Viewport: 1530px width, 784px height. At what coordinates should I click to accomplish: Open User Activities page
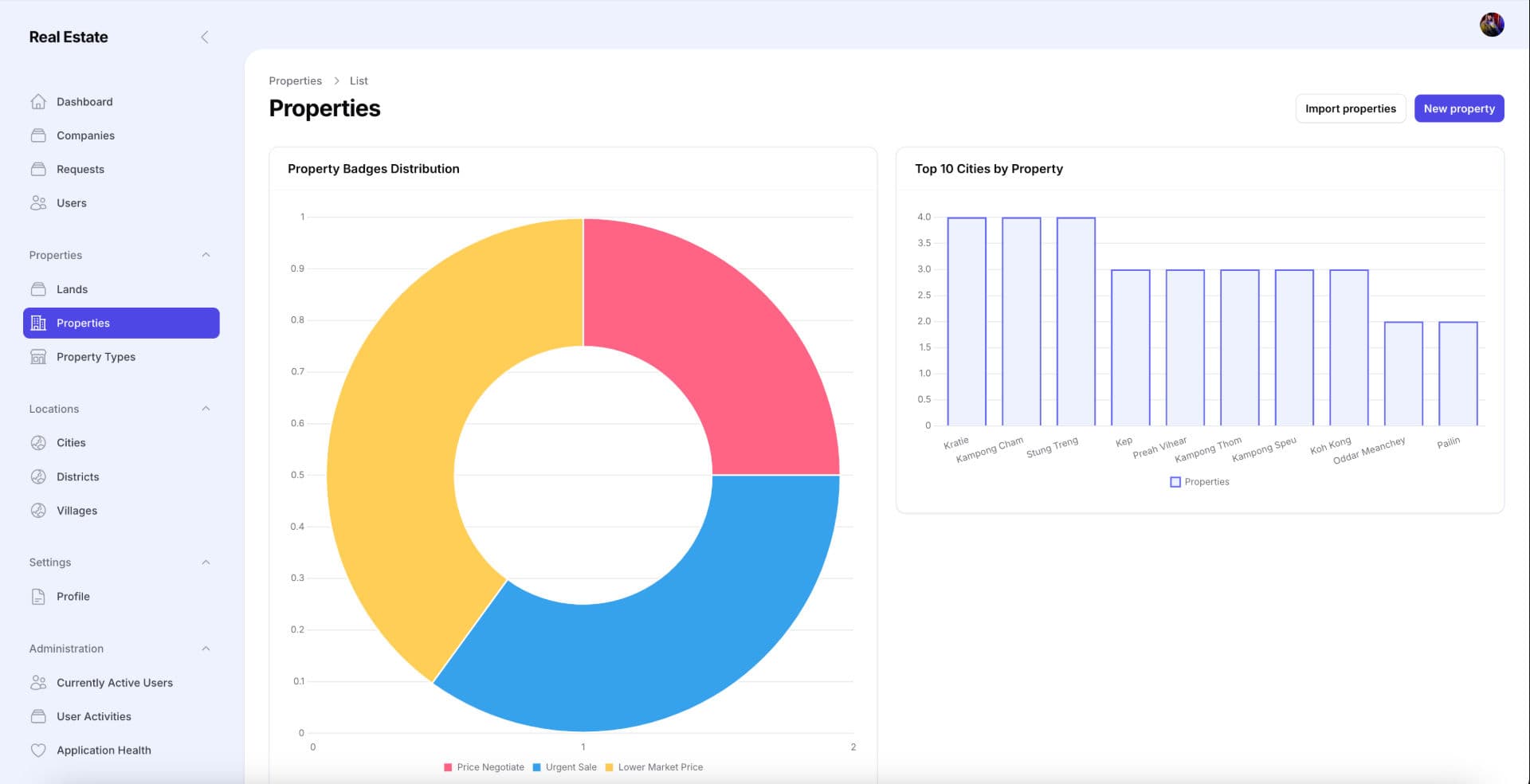tap(121, 716)
